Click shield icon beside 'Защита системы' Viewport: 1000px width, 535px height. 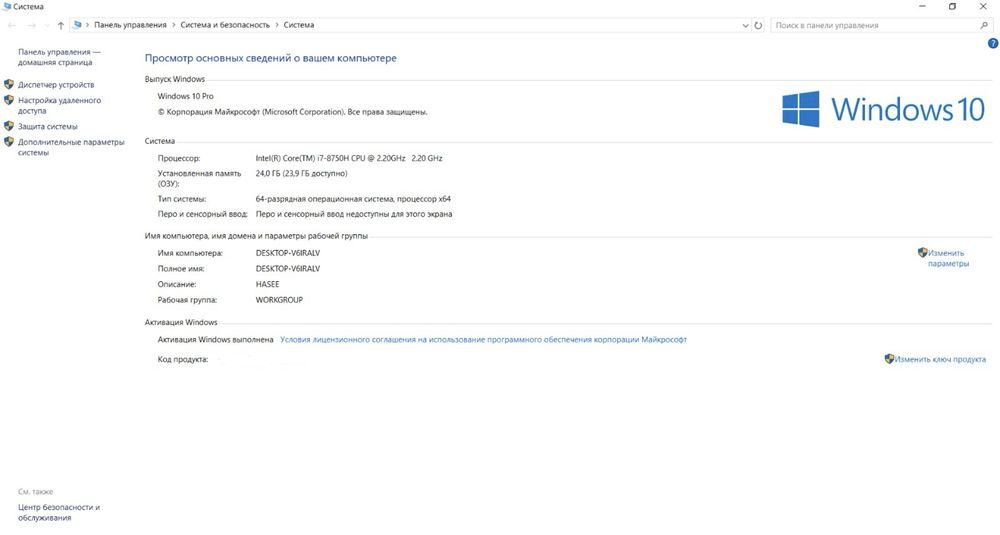[9, 126]
